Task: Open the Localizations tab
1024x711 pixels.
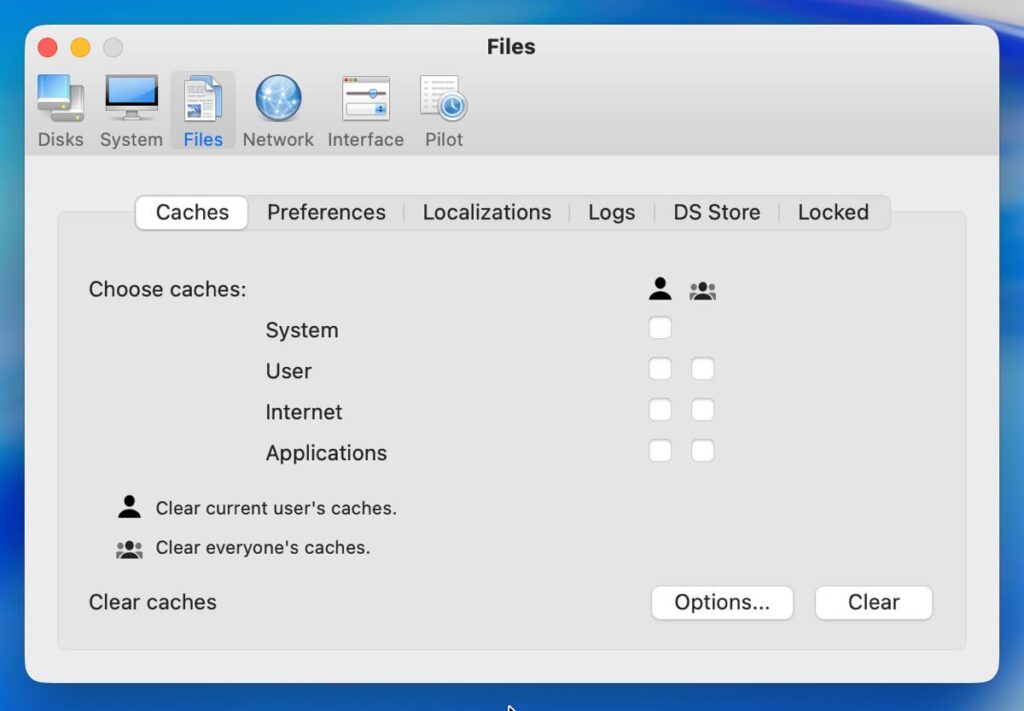Action: click(x=487, y=212)
